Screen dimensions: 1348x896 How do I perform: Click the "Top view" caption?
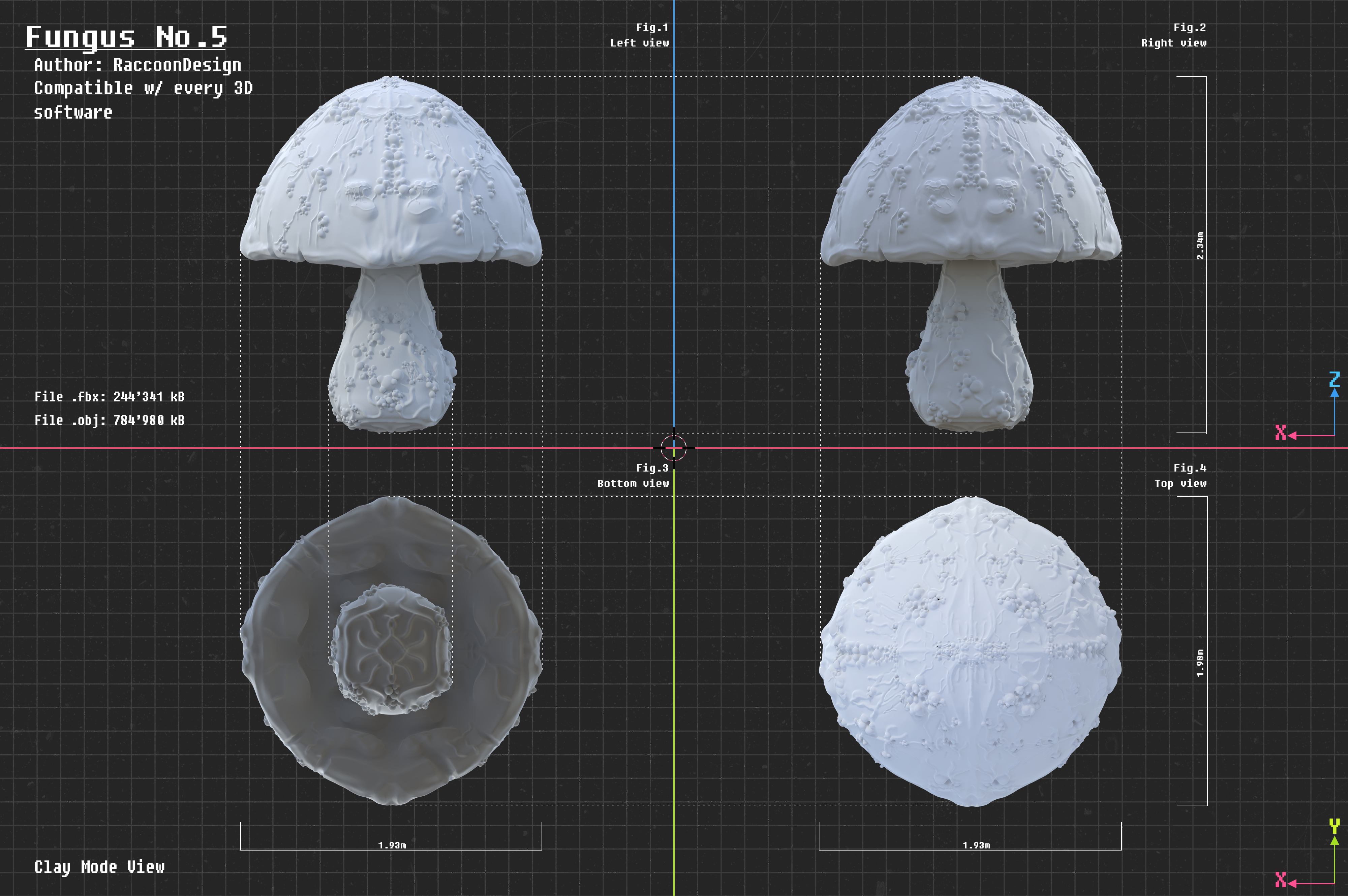(1181, 483)
